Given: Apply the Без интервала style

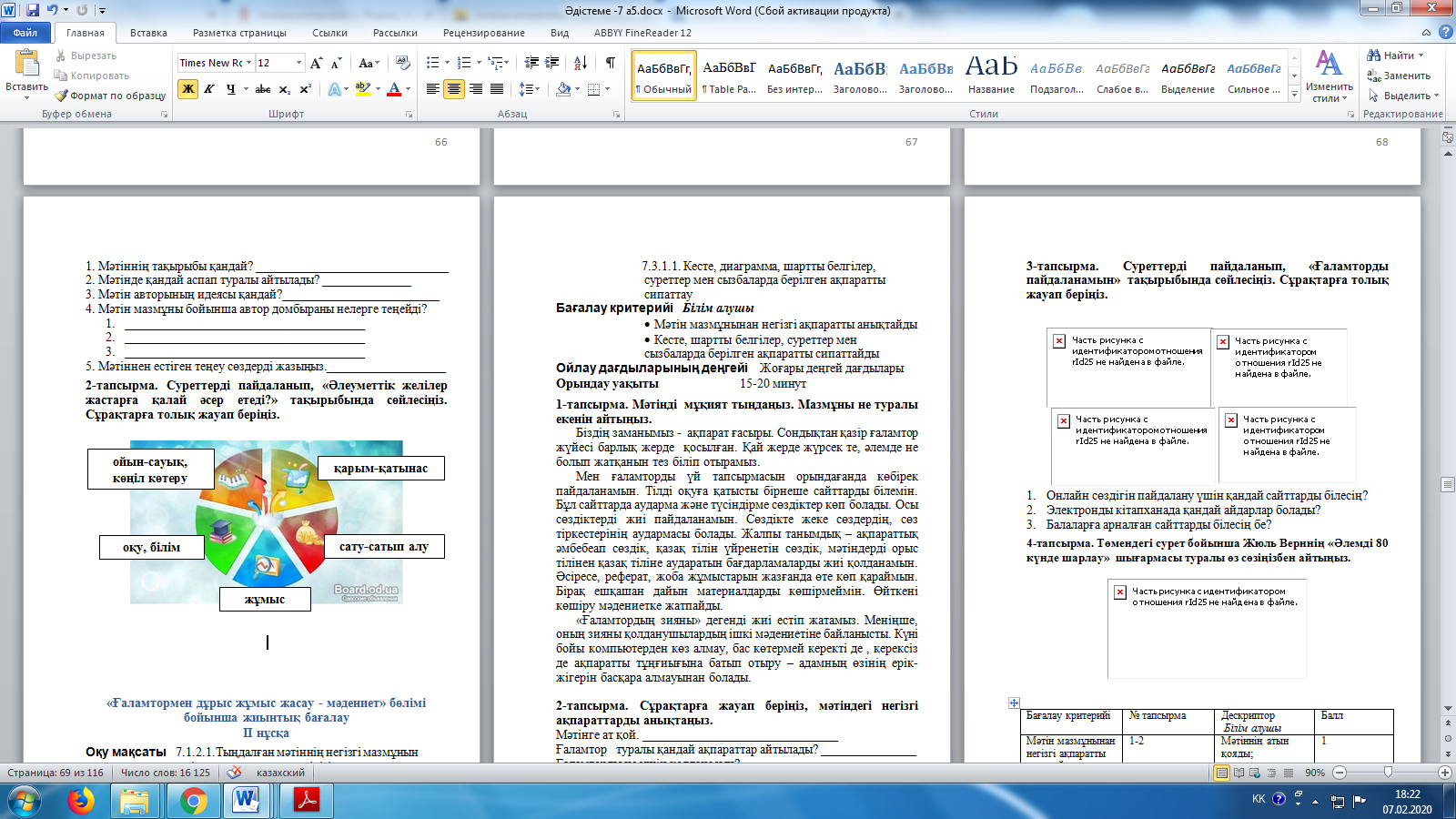Looking at the screenshot, I should coord(794,76).
